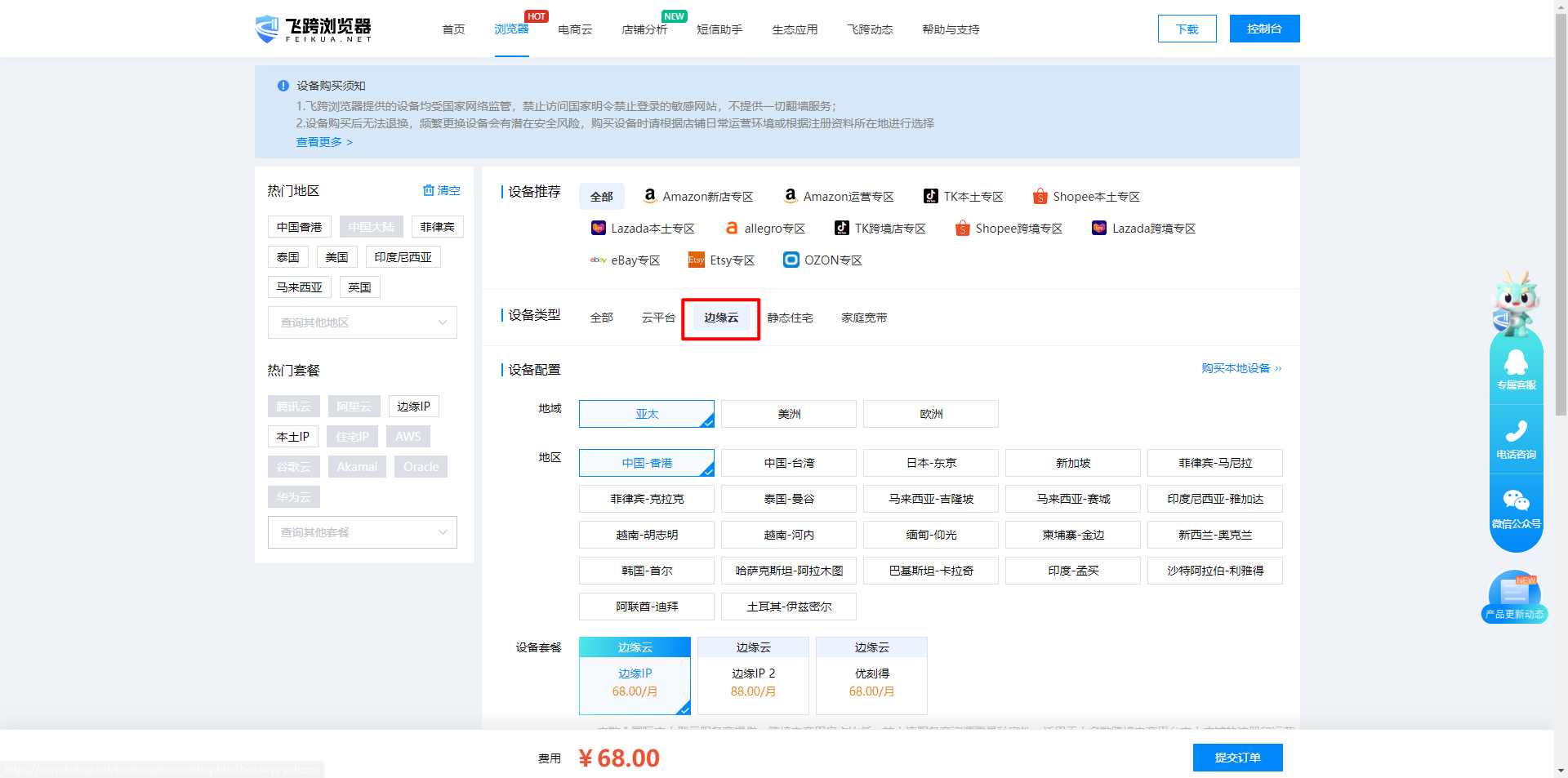The width and height of the screenshot is (1568, 778).
Task: Select 全部 under 设备推荐
Action: [602, 197]
